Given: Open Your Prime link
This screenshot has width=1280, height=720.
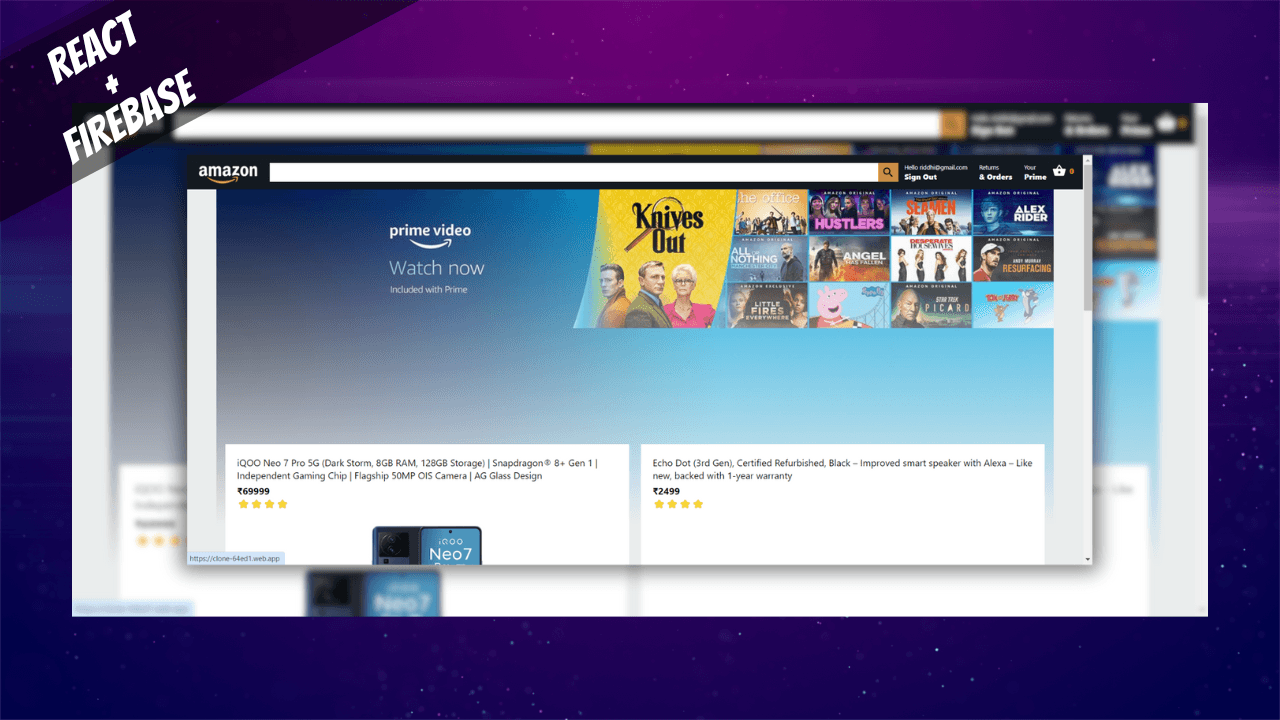Looking at the screenshot, I should click(1035, 172).
